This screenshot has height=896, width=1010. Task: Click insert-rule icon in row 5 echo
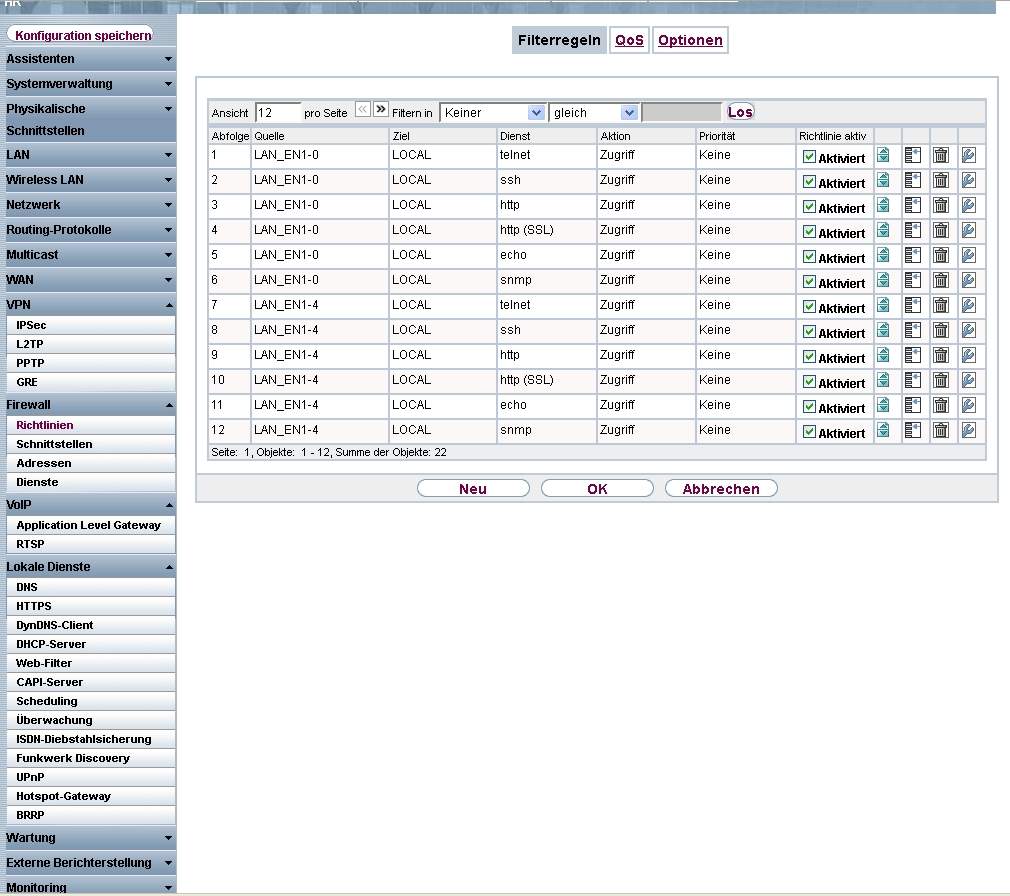tap(912, 256)
